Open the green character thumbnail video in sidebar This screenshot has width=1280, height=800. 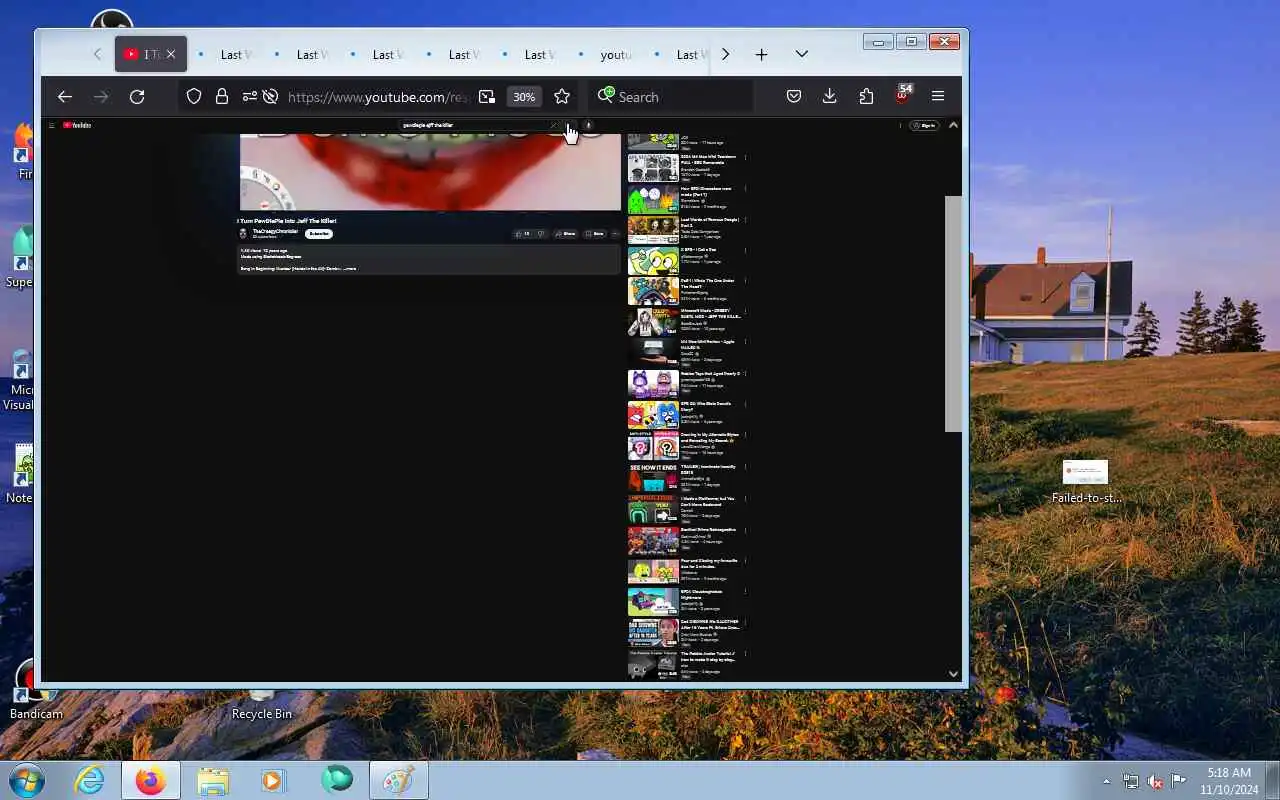pyautogui.click(x=653, y=199)
